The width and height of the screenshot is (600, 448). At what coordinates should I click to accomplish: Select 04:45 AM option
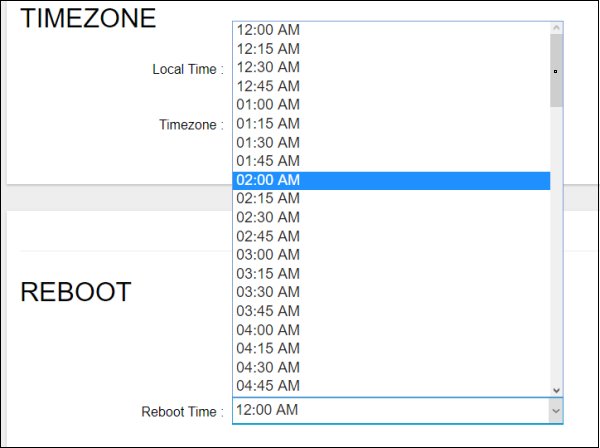point(391,386)
